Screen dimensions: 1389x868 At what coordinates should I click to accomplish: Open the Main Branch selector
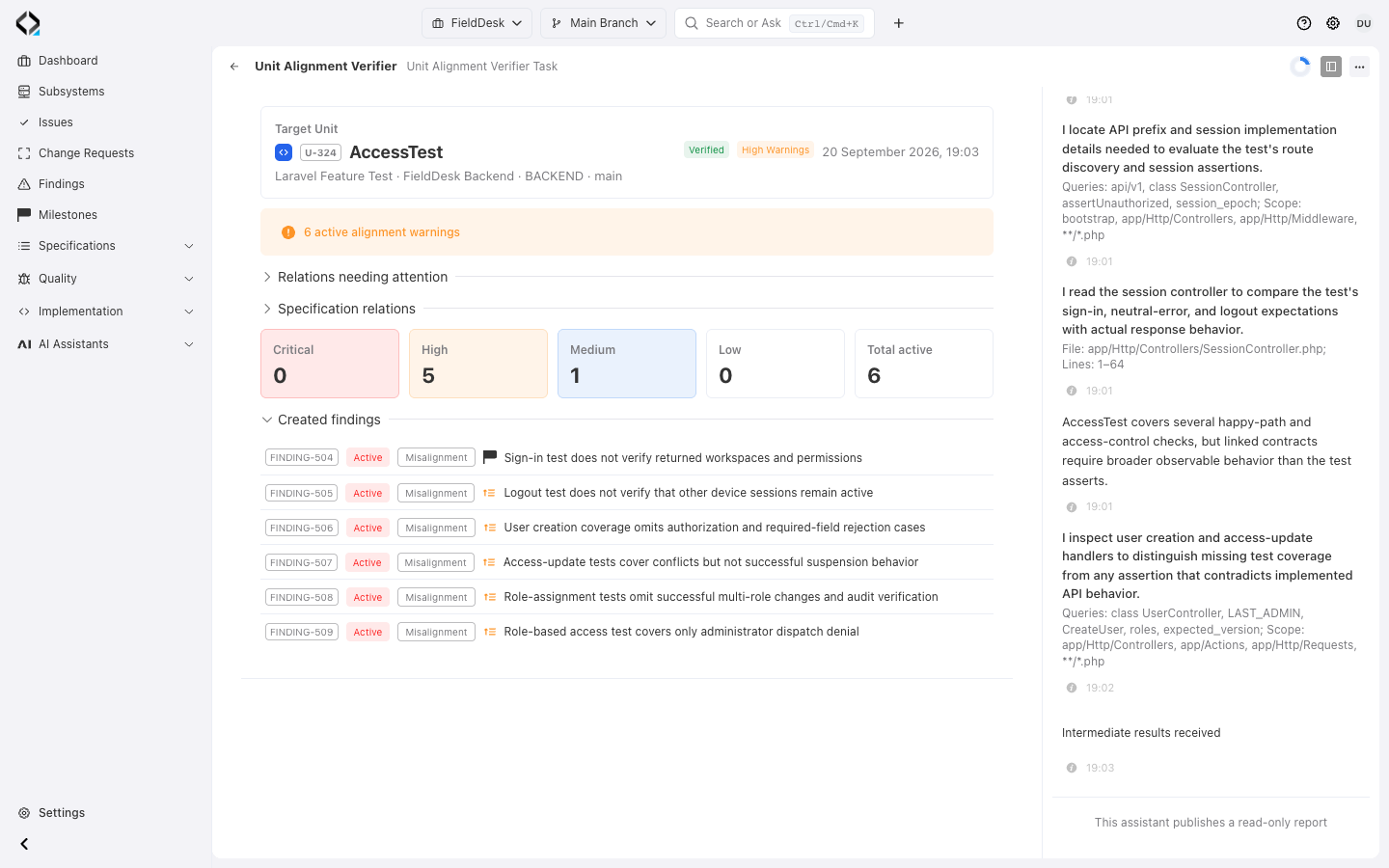point(603,23)
